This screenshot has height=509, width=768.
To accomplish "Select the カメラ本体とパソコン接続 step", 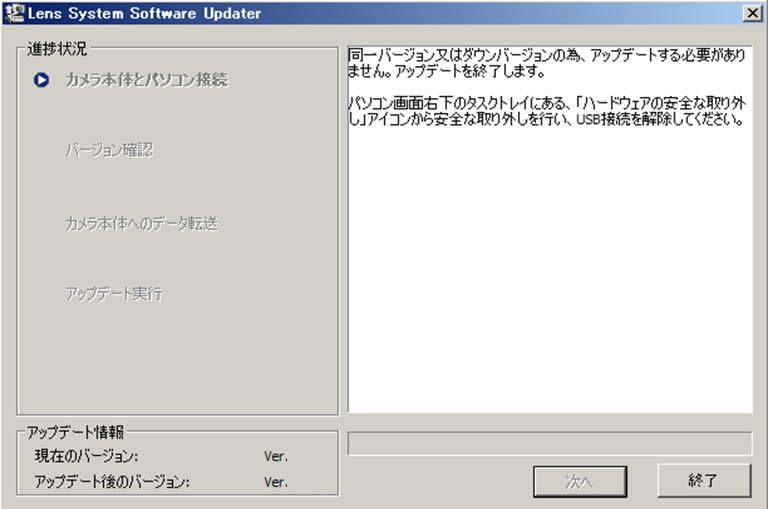I will point(146,79).
